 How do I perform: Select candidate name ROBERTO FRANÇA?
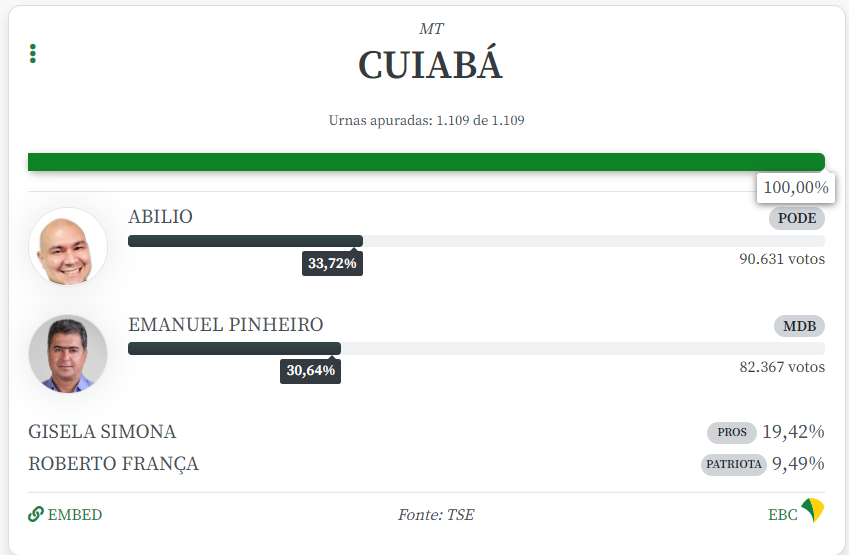point(113,464)
